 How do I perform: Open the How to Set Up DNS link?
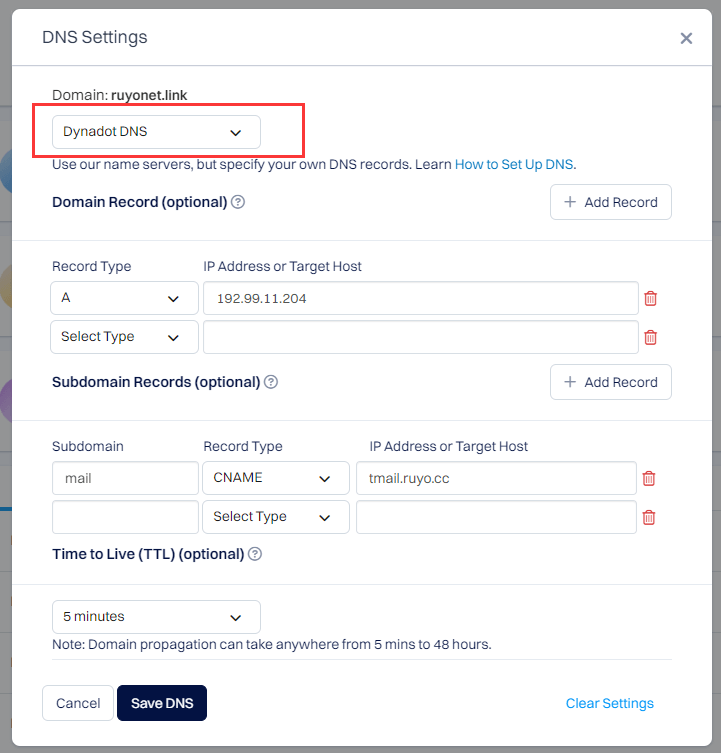(x=514, y=165)
